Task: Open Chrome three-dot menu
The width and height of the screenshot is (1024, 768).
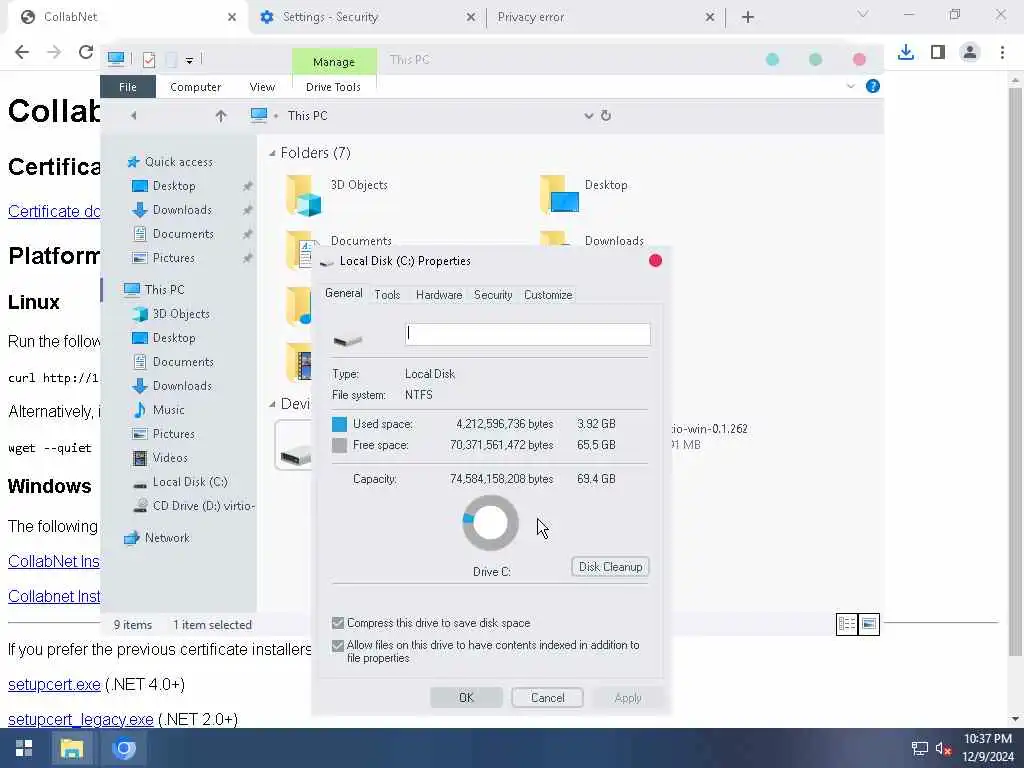Action: click(1002, 52)
